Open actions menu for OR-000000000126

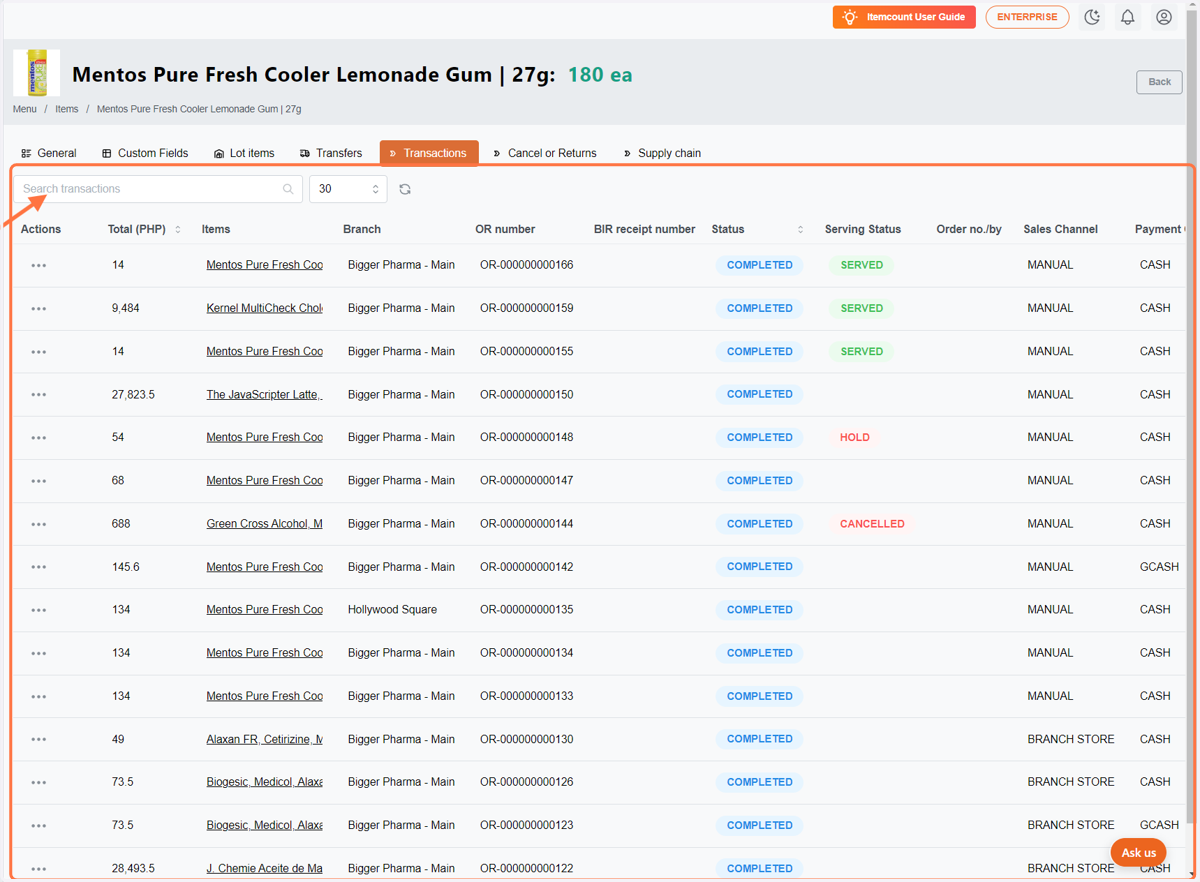point(39,783)
